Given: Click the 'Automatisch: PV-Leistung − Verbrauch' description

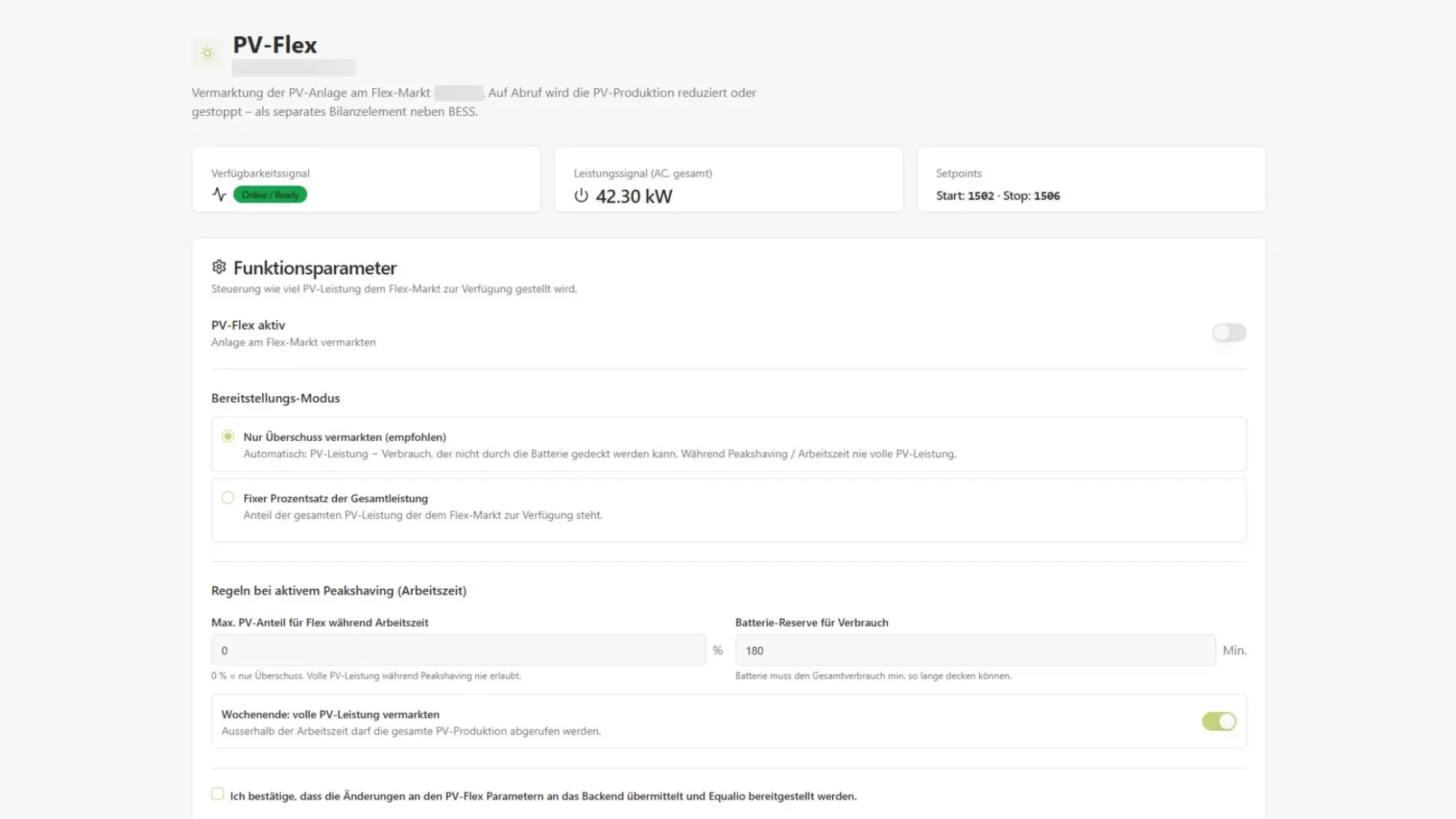Looking at the screenshot, I should point(599,454).
